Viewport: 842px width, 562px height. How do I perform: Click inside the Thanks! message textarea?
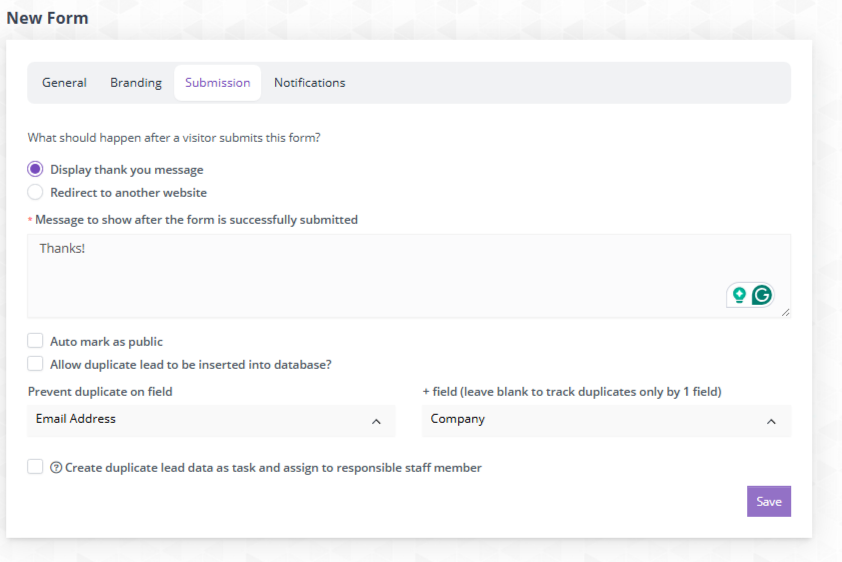pyautogui.click(x=409, y=276)
